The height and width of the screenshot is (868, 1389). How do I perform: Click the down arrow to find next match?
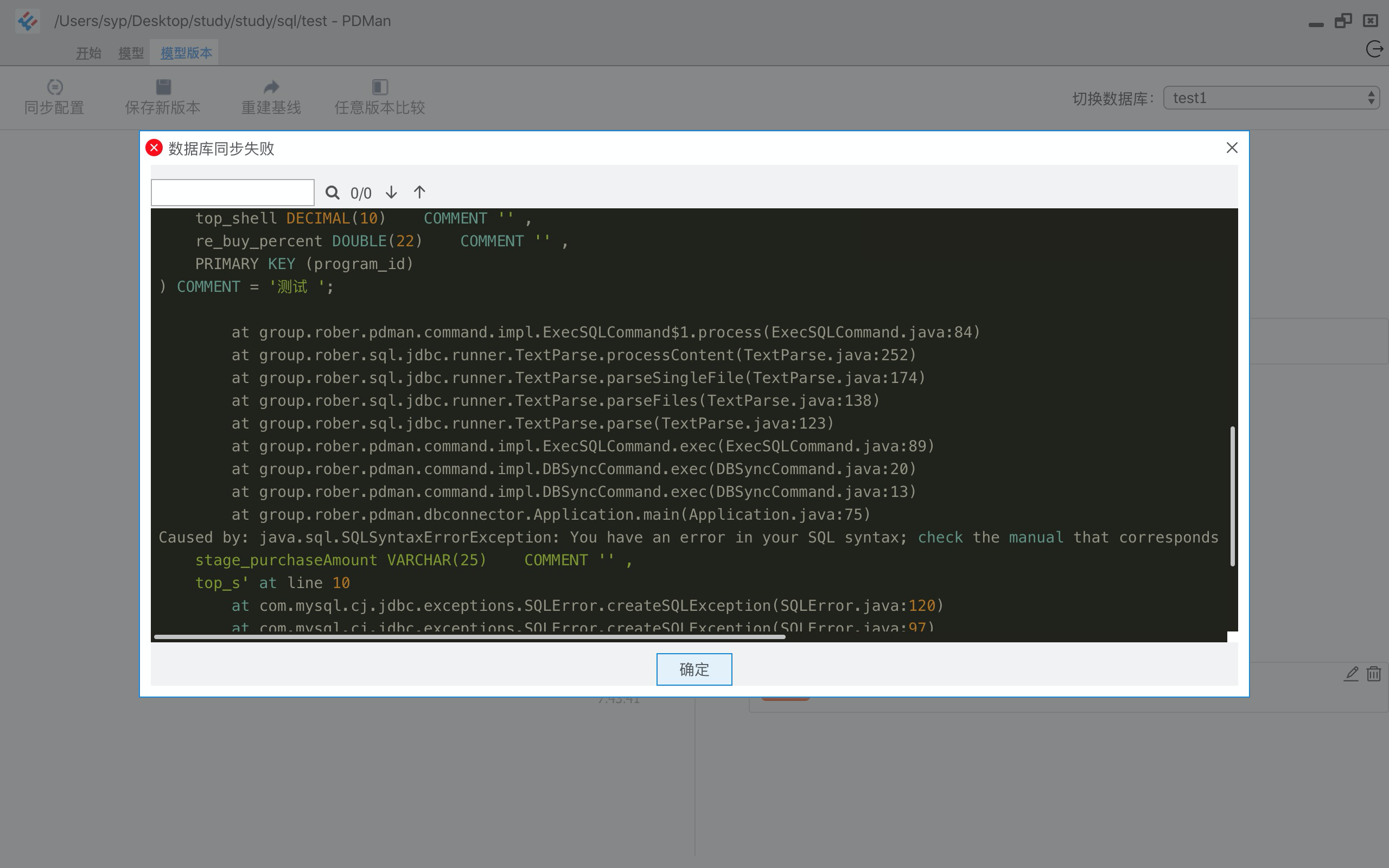(391, 192)
